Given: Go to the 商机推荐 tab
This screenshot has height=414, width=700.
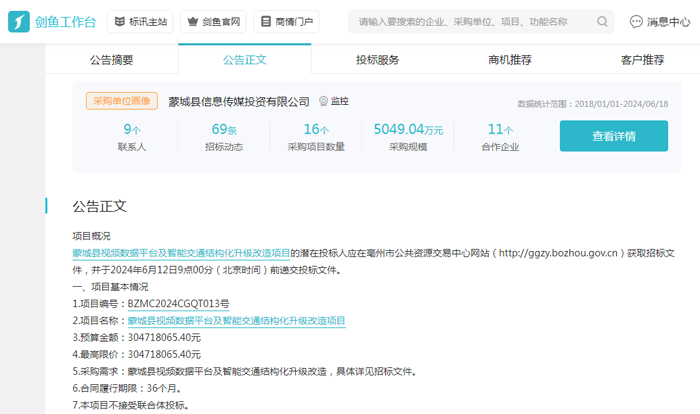Looking at the screenshot, I should tap(509, 60).
